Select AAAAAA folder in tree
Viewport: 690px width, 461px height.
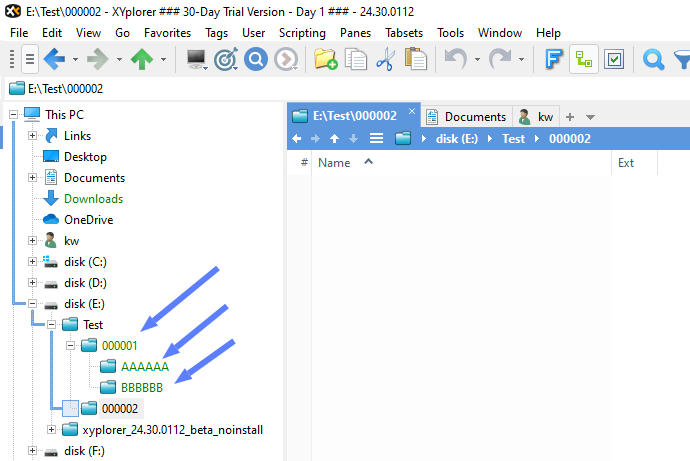point(145,366)
